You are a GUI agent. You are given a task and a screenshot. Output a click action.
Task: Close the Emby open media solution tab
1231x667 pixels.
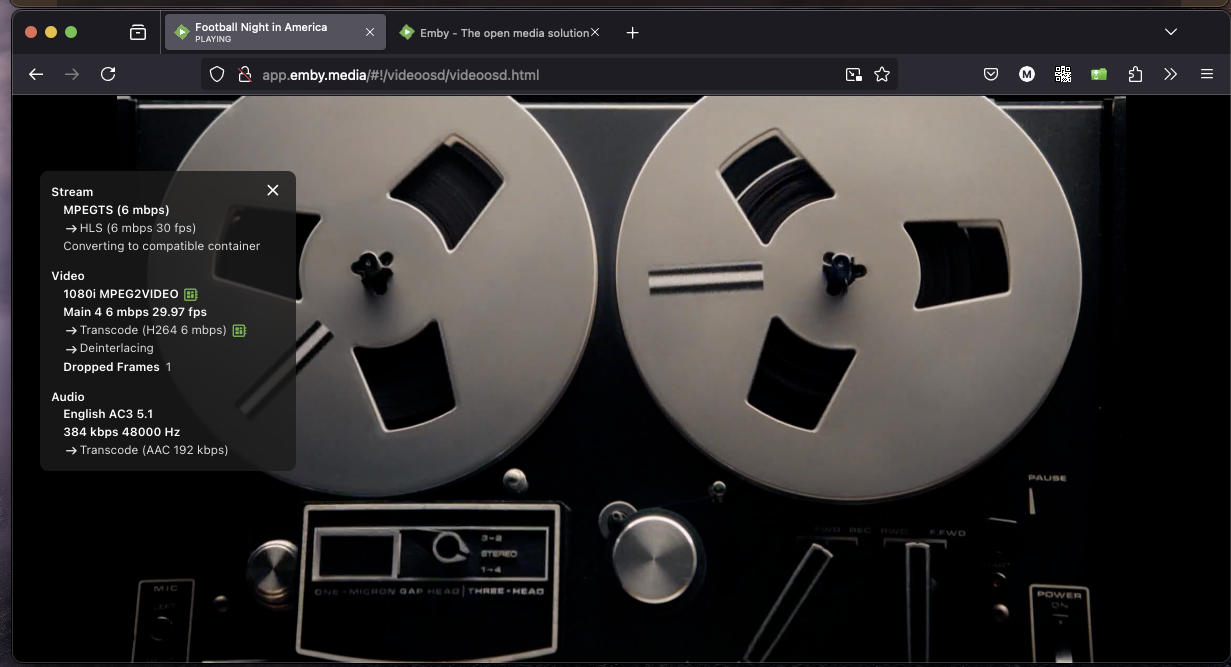point(595,32)
